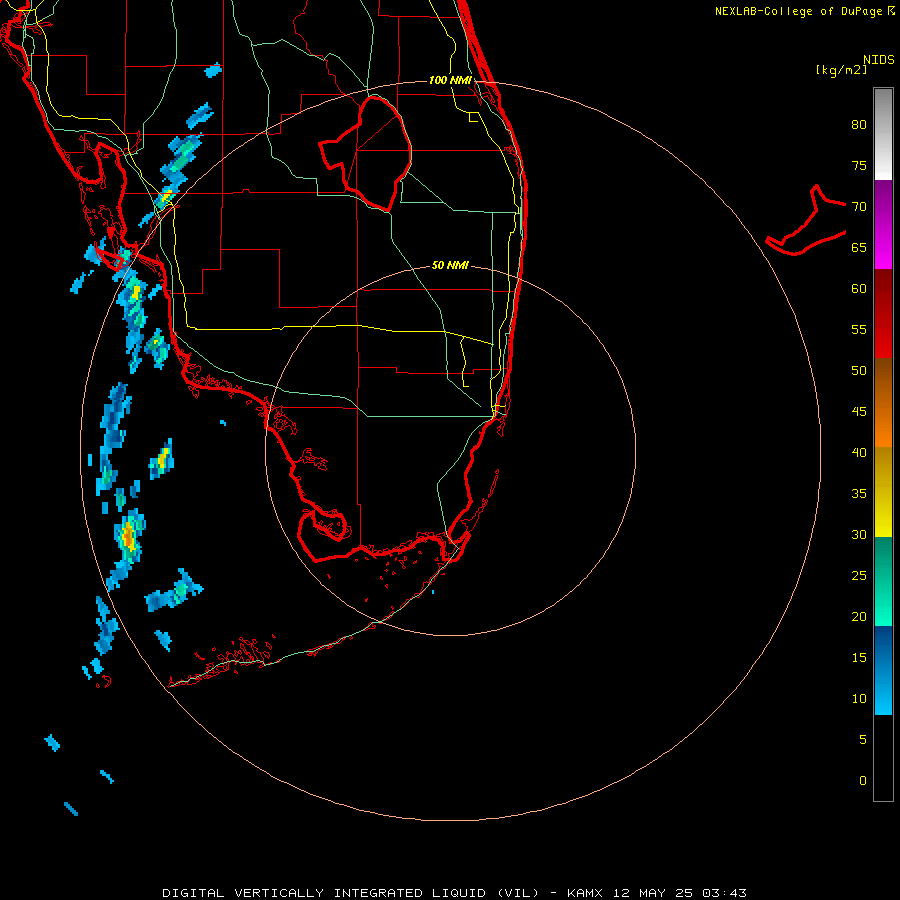The height and width of the screenshot is (900, 900).
Task: Click the [kg/m2] units label
Action: pyautogui.click(x=841, y=70)
